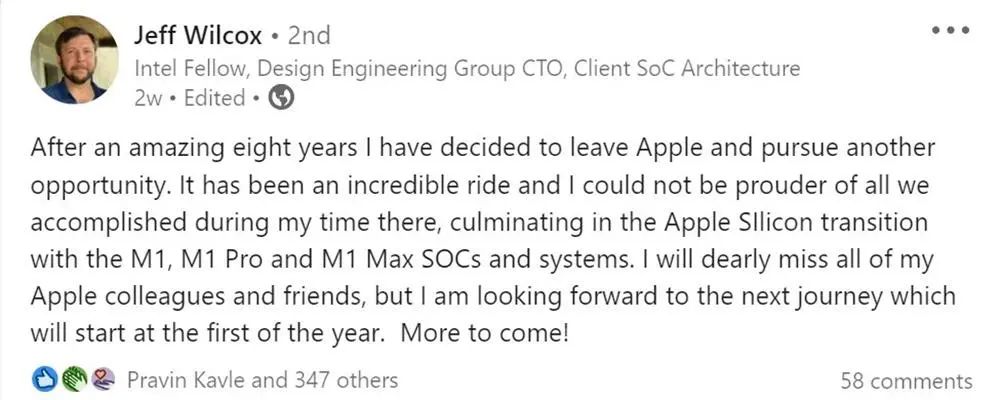Click the blue thumbs-up Like reaction icon
This screenshot has width=1000, height=400.
[x=45, y=380]
